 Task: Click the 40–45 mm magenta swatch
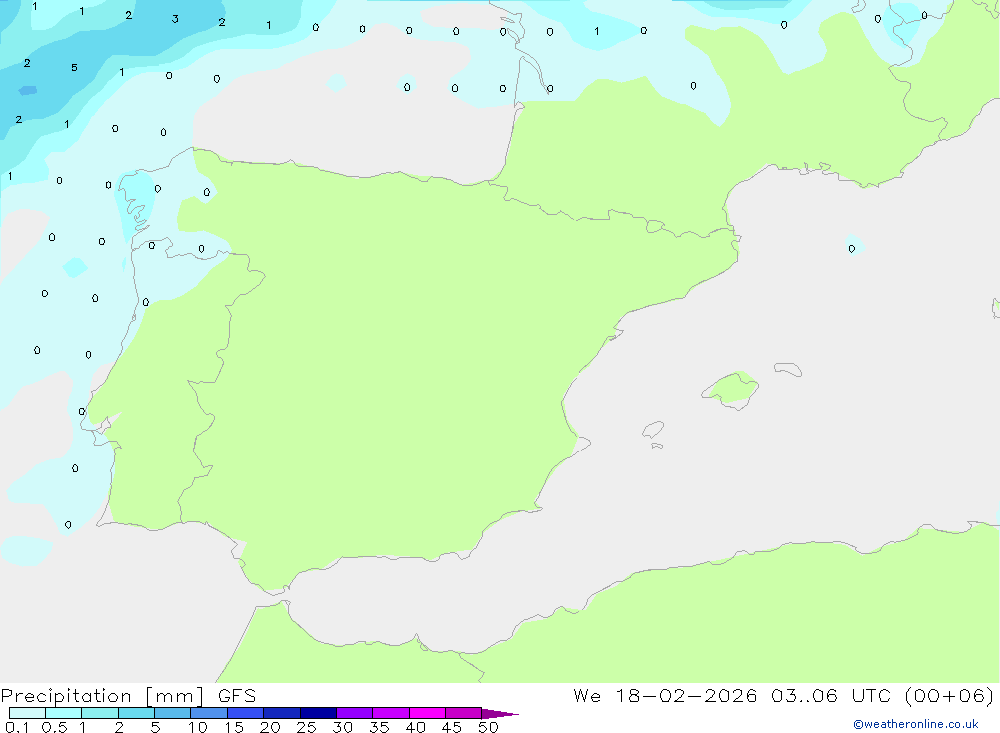[427, 713]
